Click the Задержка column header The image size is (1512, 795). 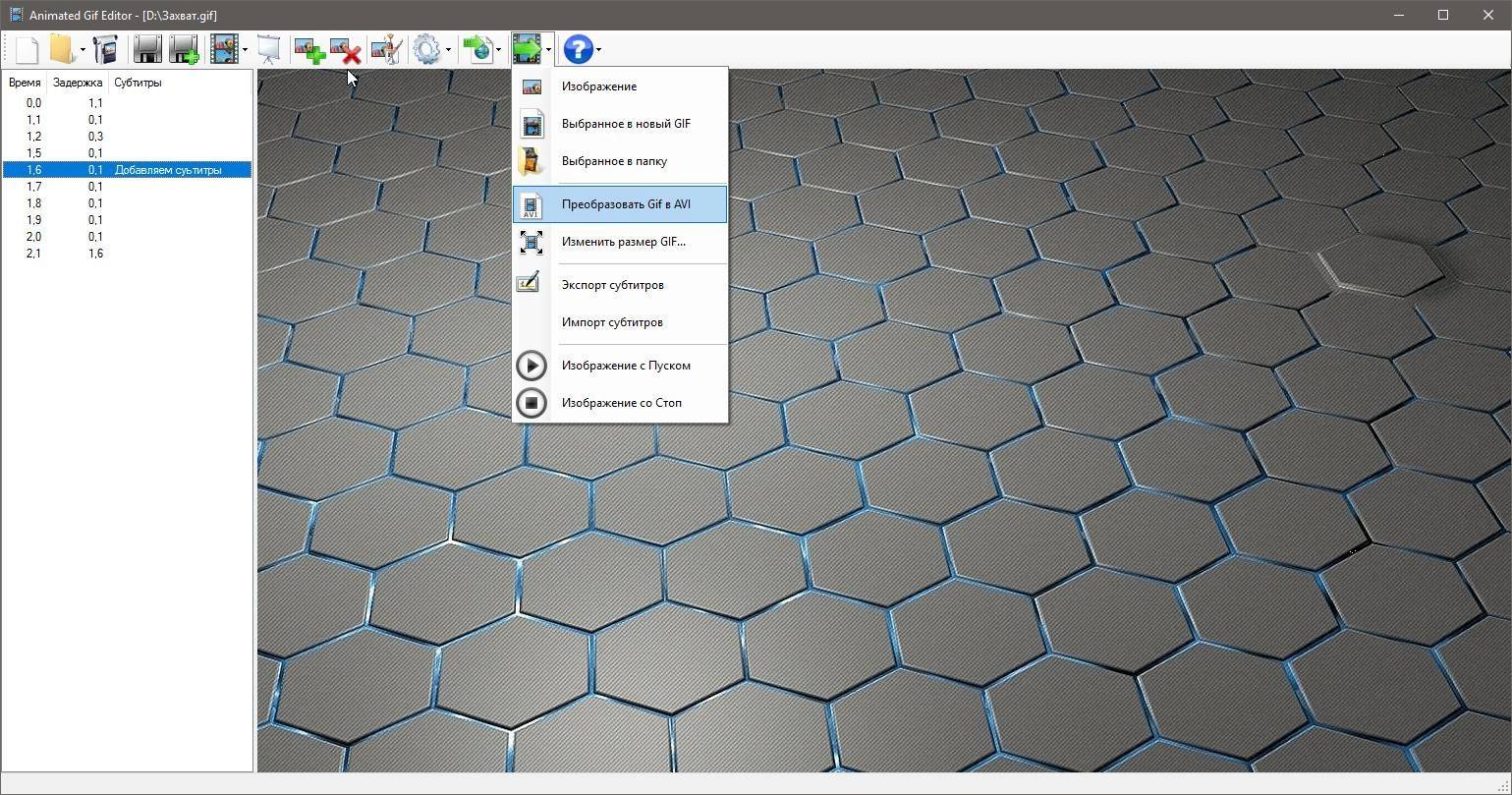coord(78,83)
